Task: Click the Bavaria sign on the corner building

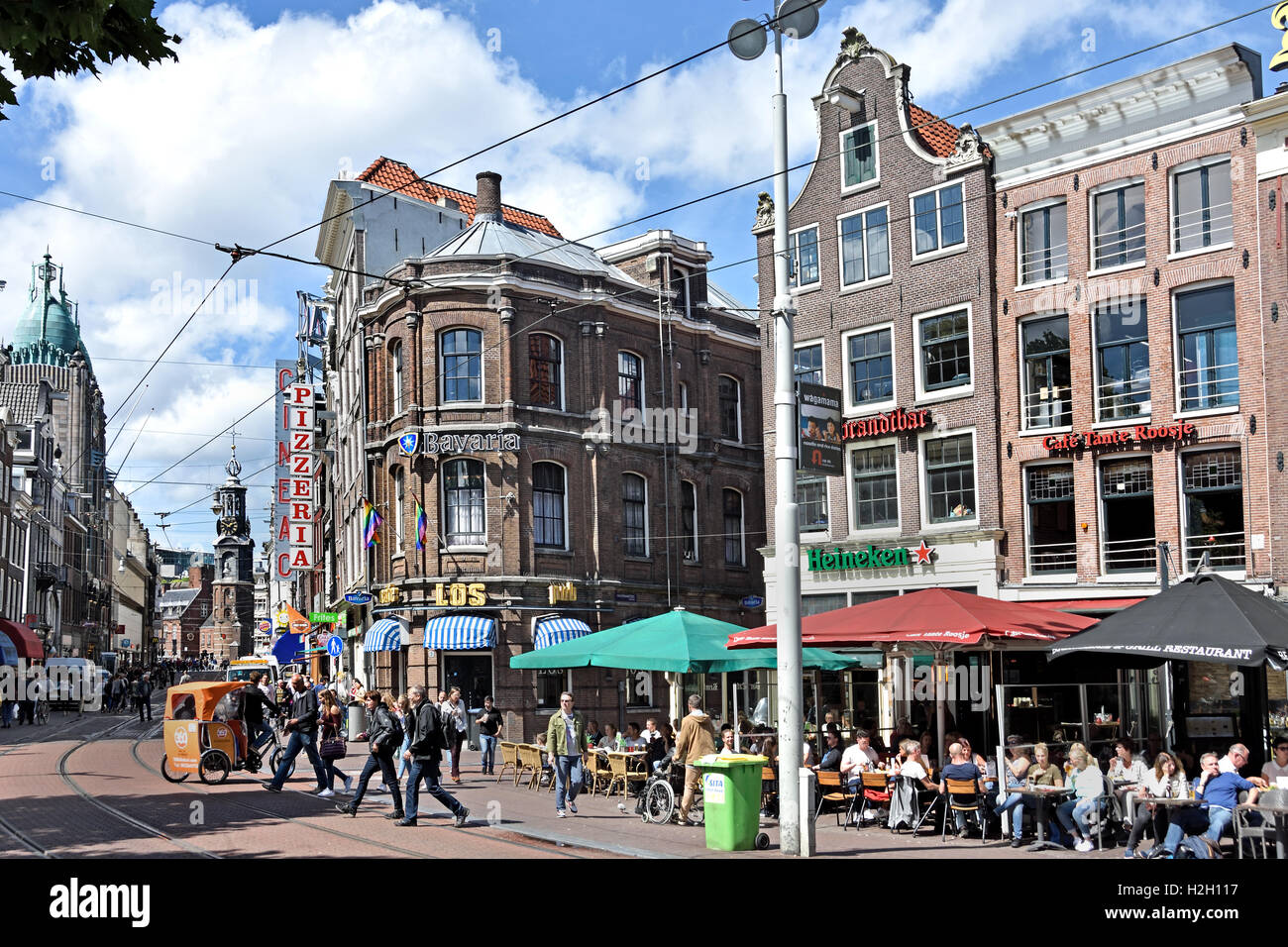Action: [x=459, y=442]
